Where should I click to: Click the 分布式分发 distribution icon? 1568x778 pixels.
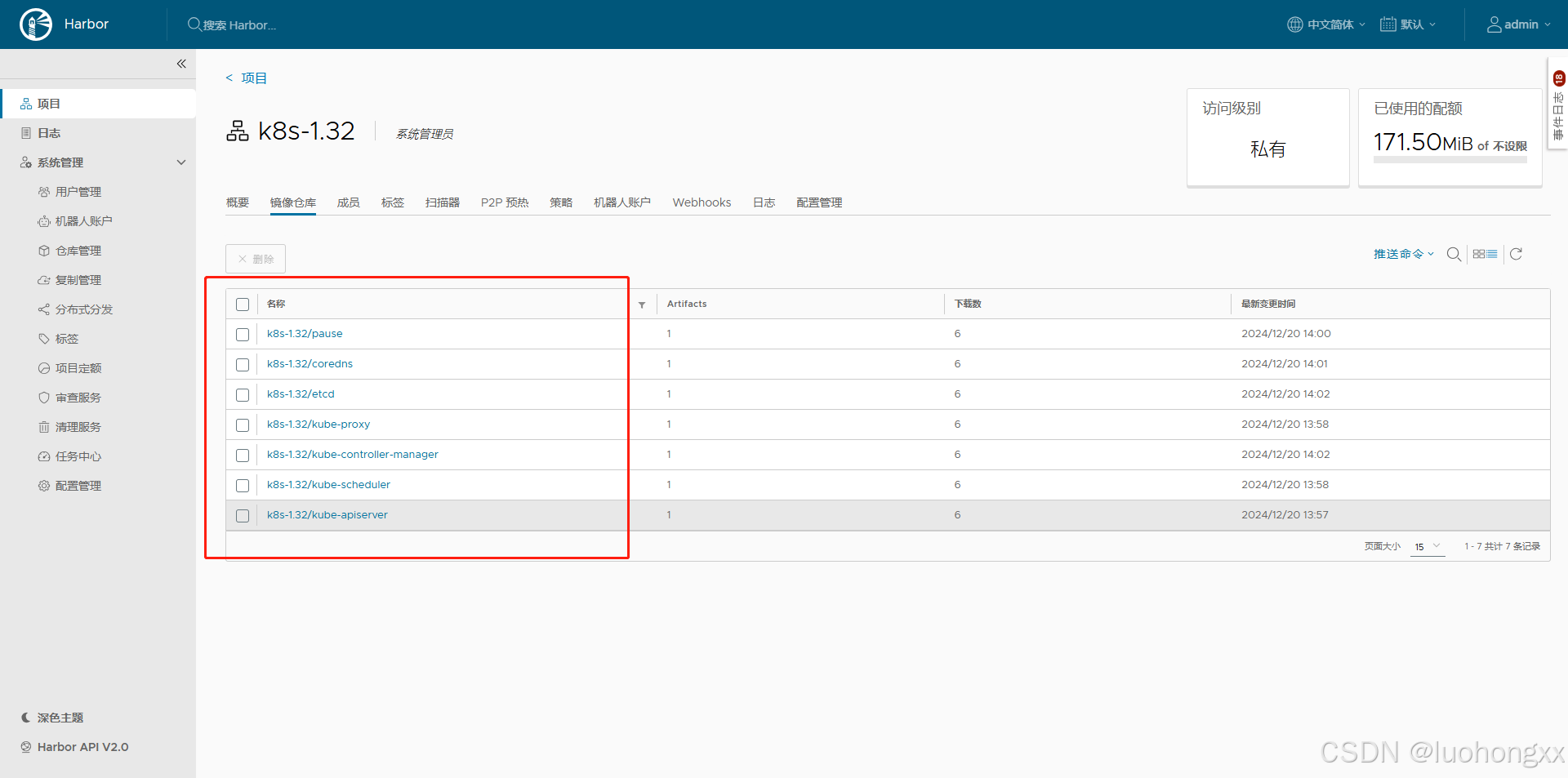pos(44,309)
